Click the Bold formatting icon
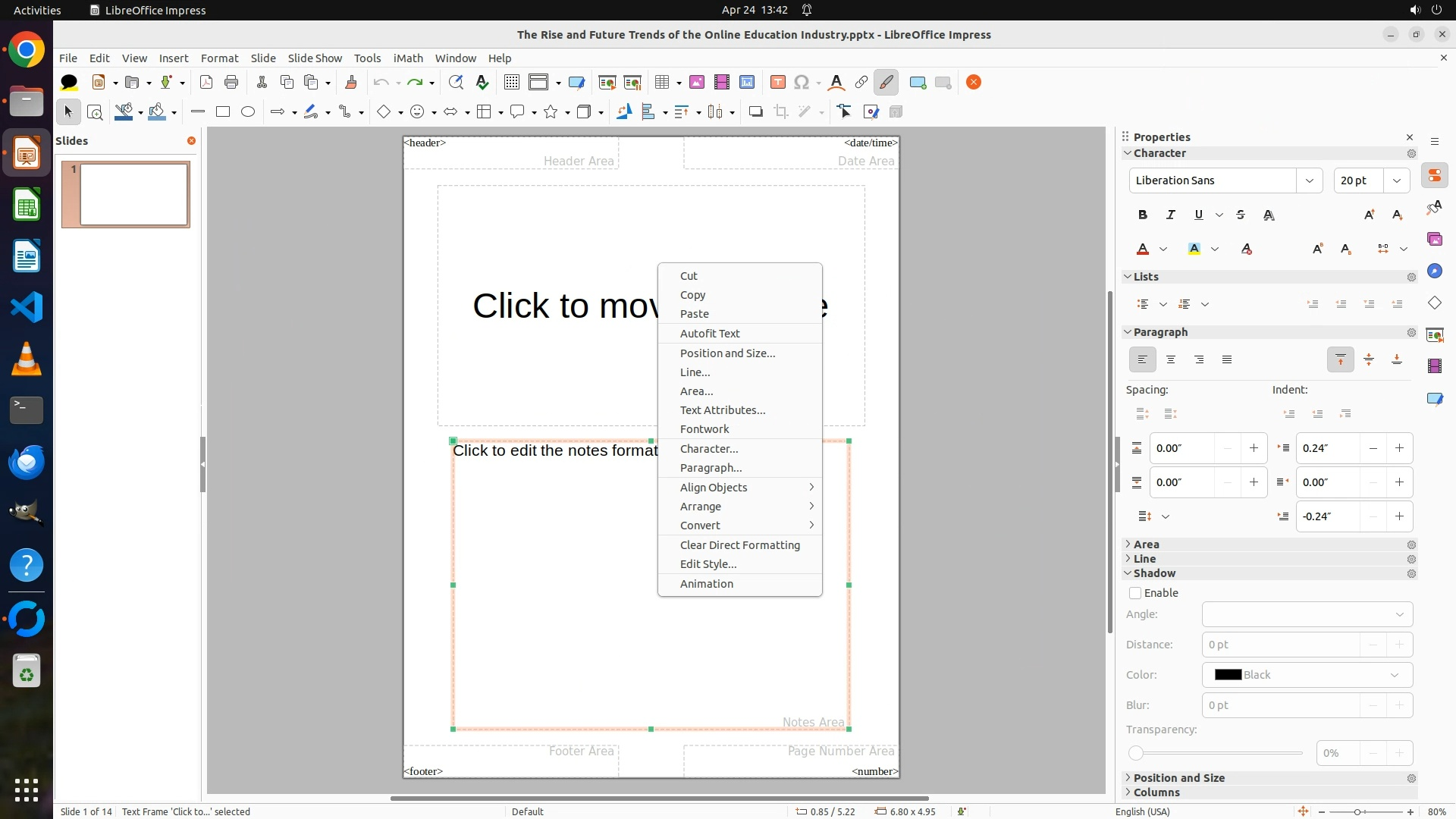 tap(1143, 215)
